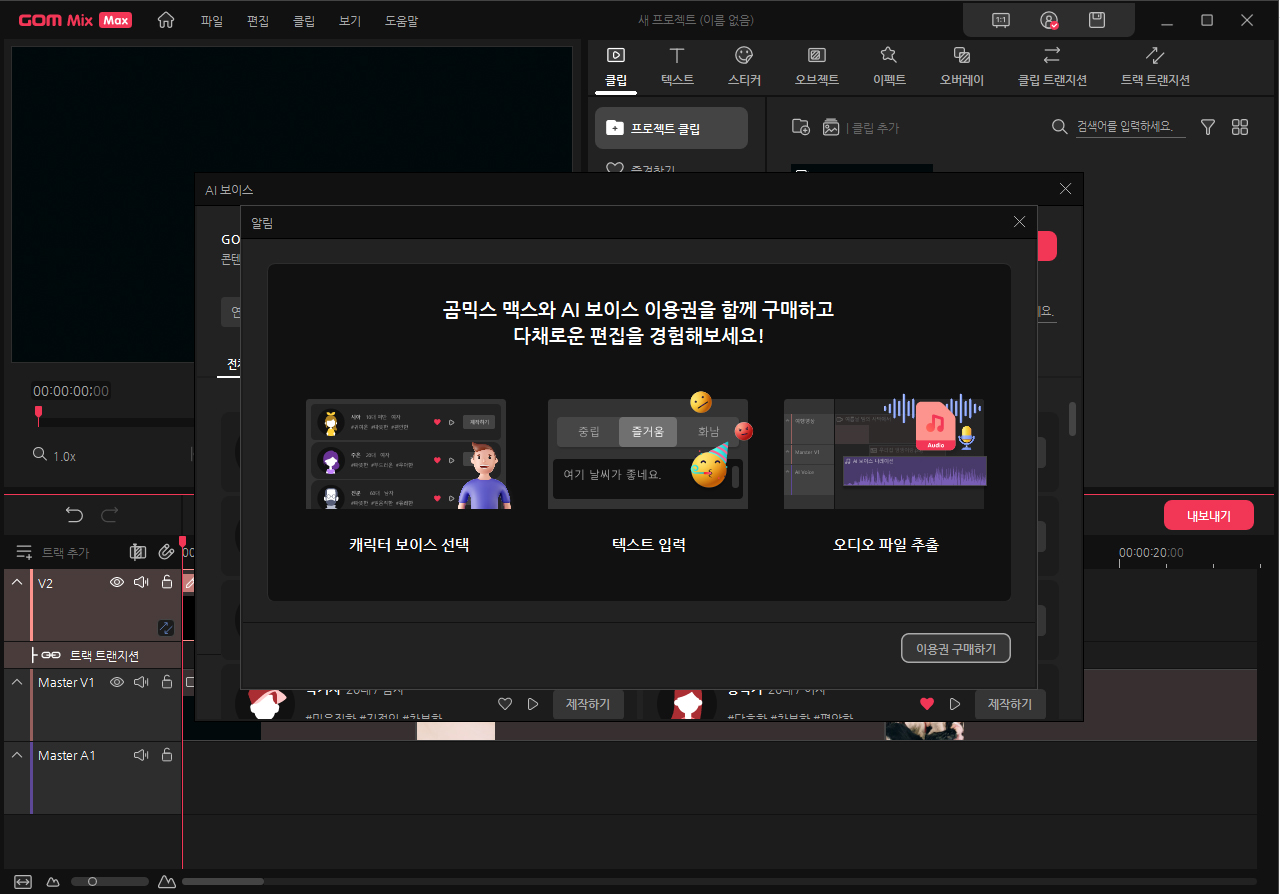The height and width of the screenshot is (894, 1280).
Task: Mute the Master A1 track speaker
Action: tap(141, 755)
